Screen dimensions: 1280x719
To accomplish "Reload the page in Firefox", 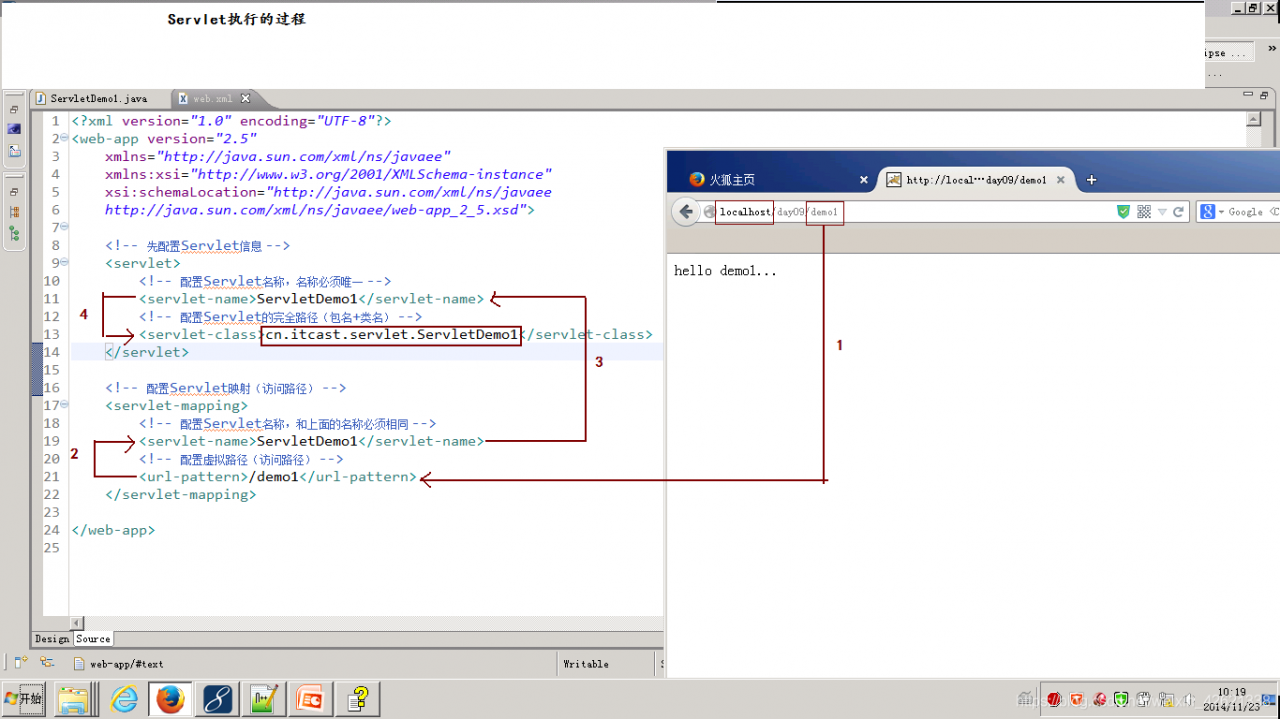I will click(x=1178, y=212).
